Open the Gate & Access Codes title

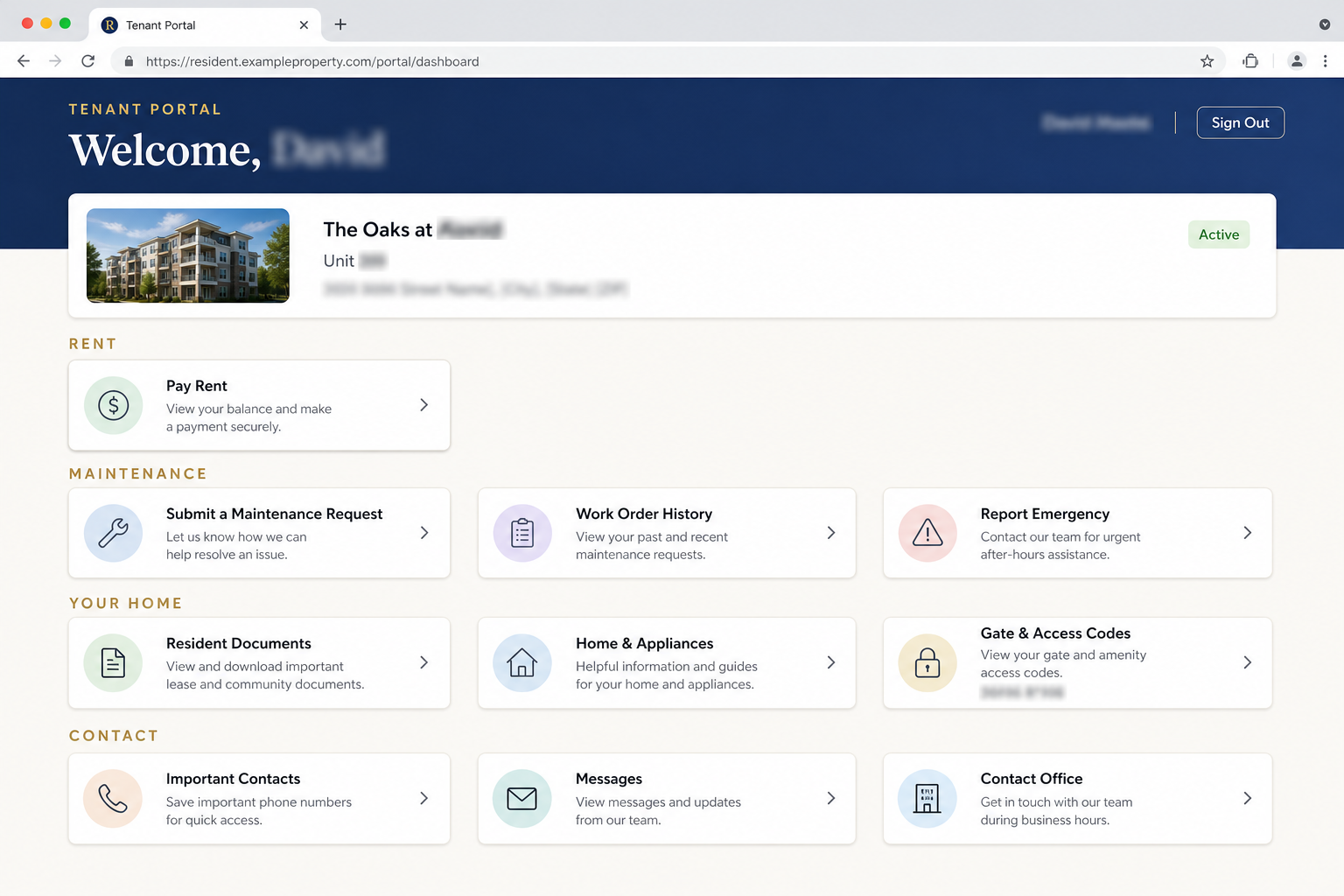pos(1055,633)
